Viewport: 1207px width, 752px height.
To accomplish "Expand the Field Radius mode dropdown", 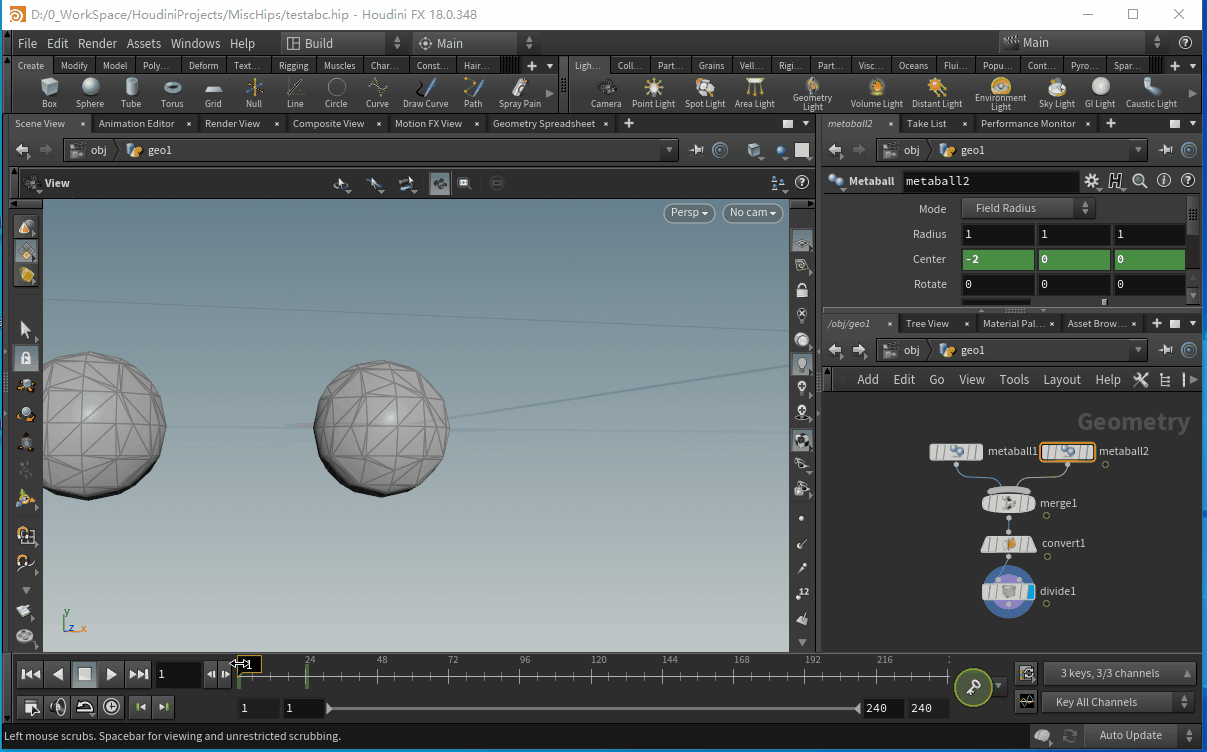I will point(1028,208).
